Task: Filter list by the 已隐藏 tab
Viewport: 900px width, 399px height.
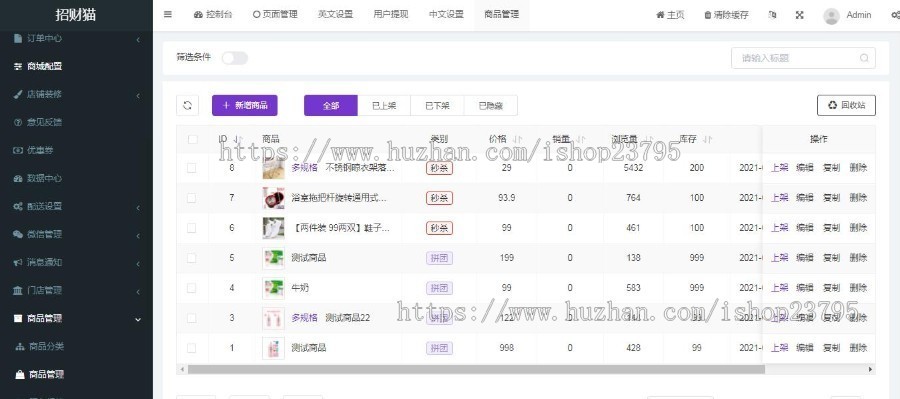Action: tap(491, 106)
